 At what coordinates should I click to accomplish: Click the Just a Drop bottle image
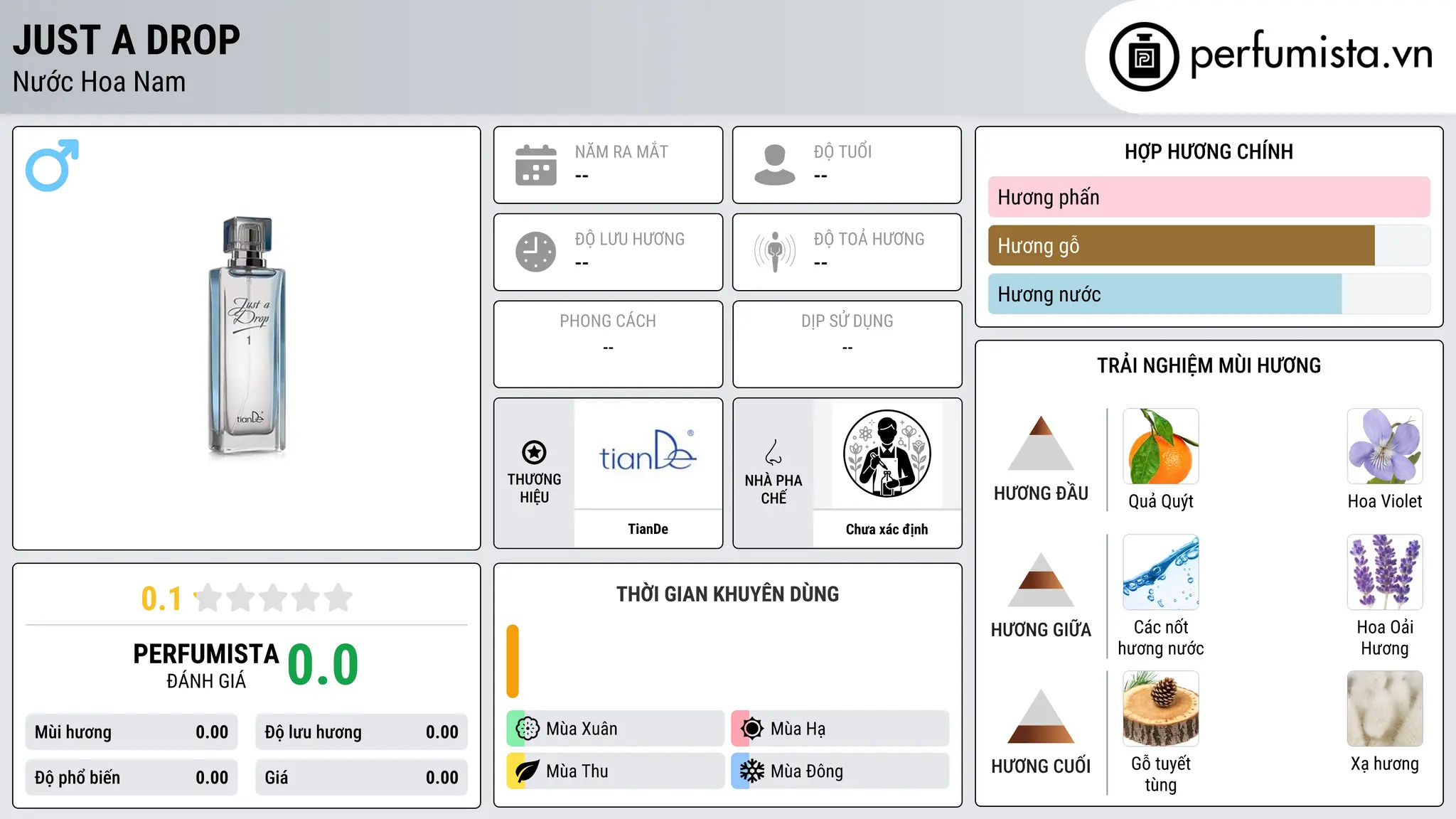click(x=247, y=336)
